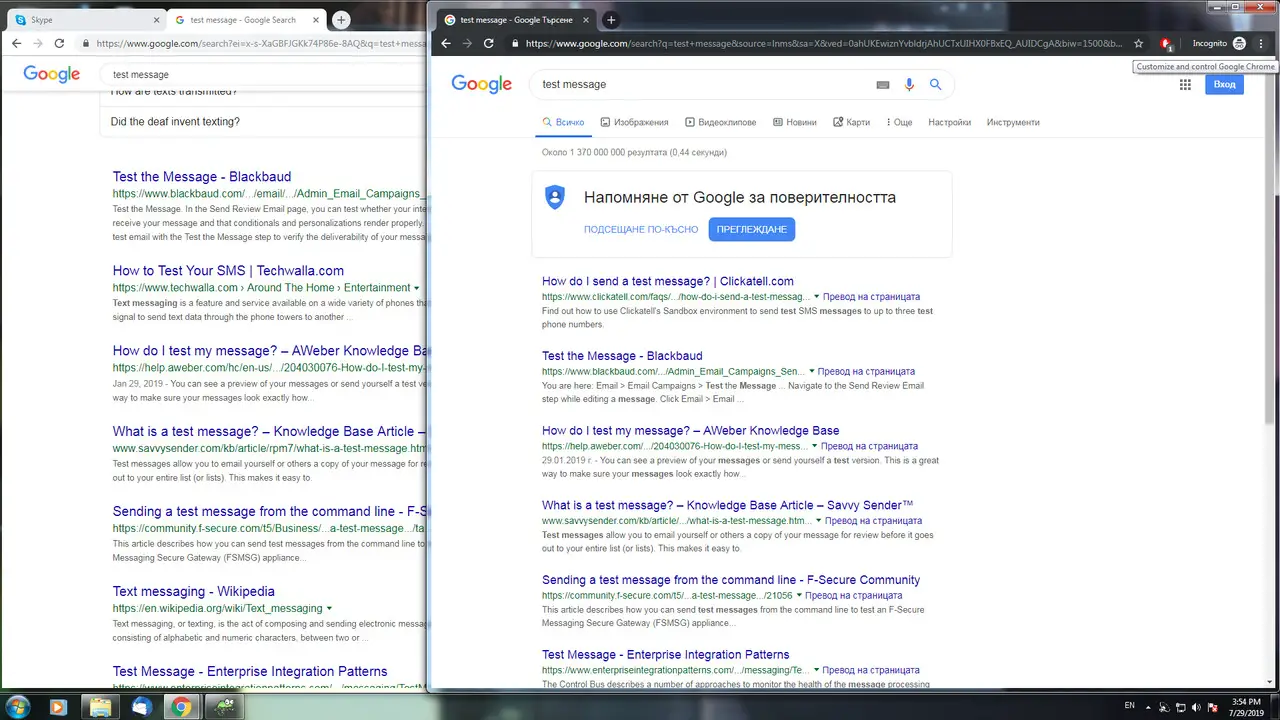Switch to the Skype browser tab
Image resolution: width=1280 pixels, height=720 pixels.
pyautogui.click(x=85, y=20)
